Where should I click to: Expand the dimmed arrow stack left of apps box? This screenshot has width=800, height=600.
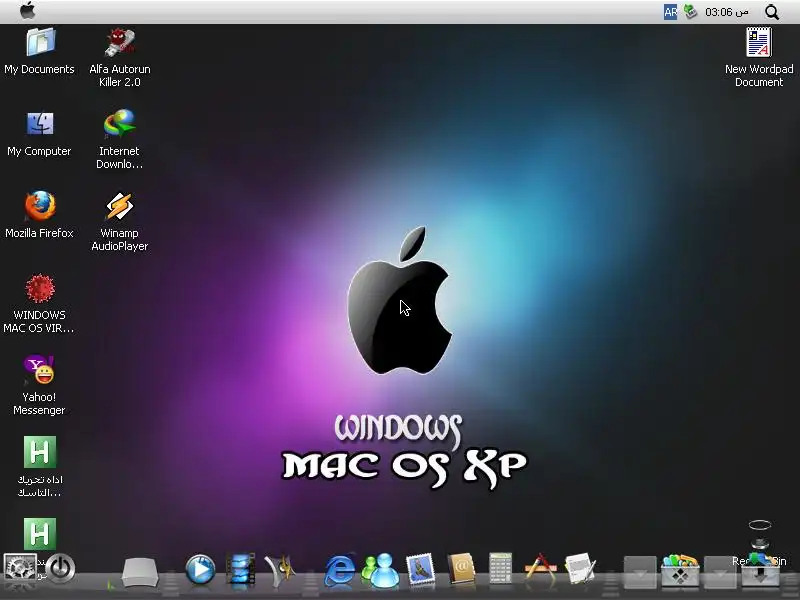point(640,571)
